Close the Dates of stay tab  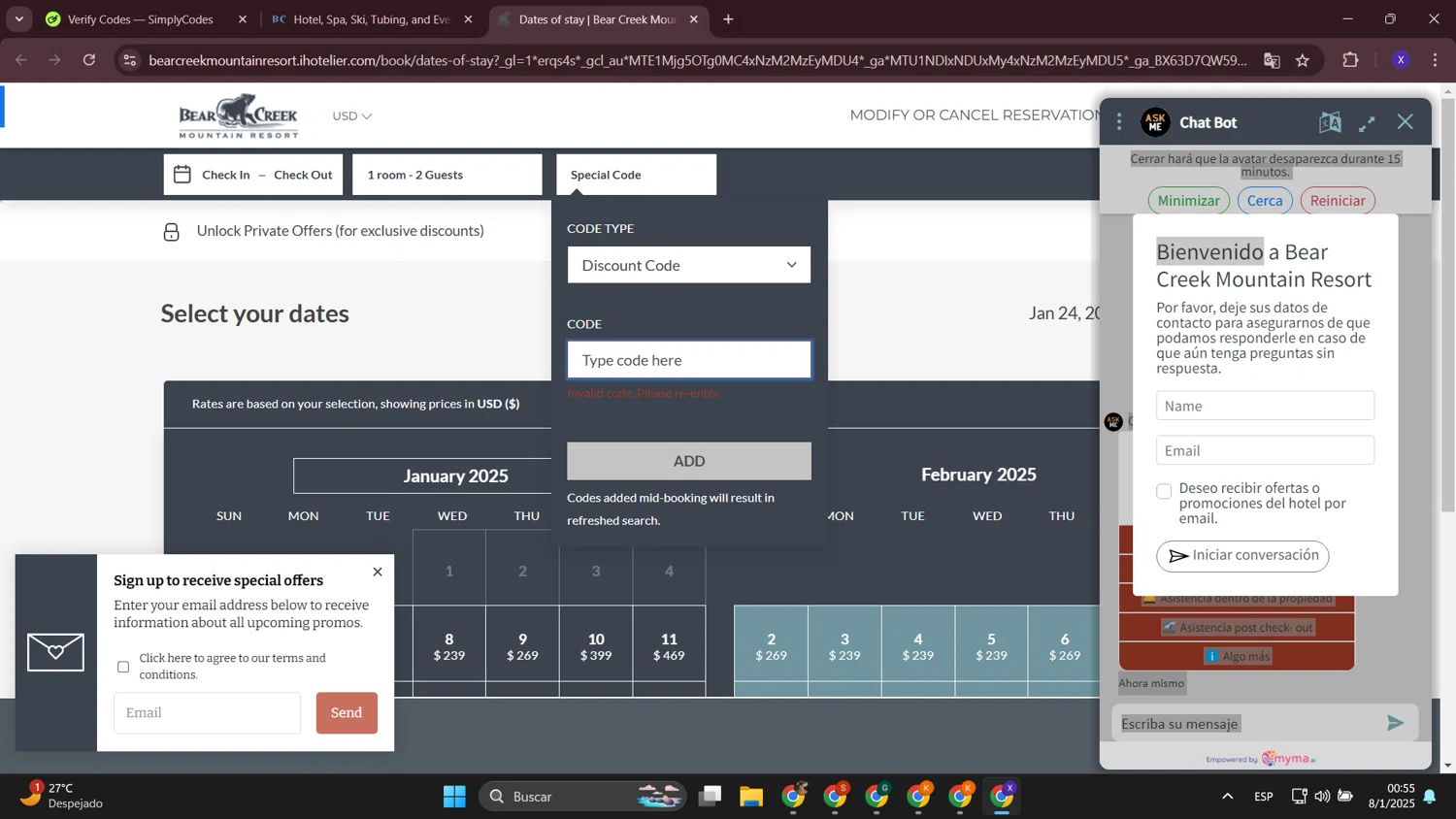tap(694, 19)
